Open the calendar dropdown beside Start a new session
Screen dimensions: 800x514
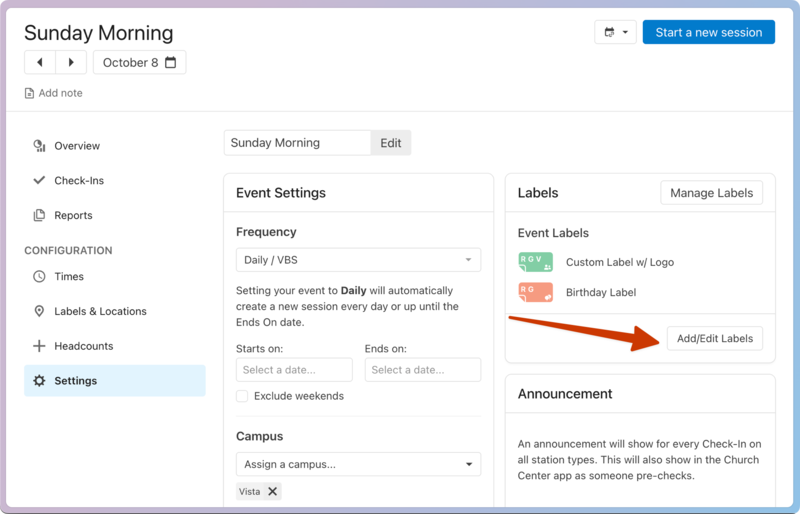tap(615, 32)
